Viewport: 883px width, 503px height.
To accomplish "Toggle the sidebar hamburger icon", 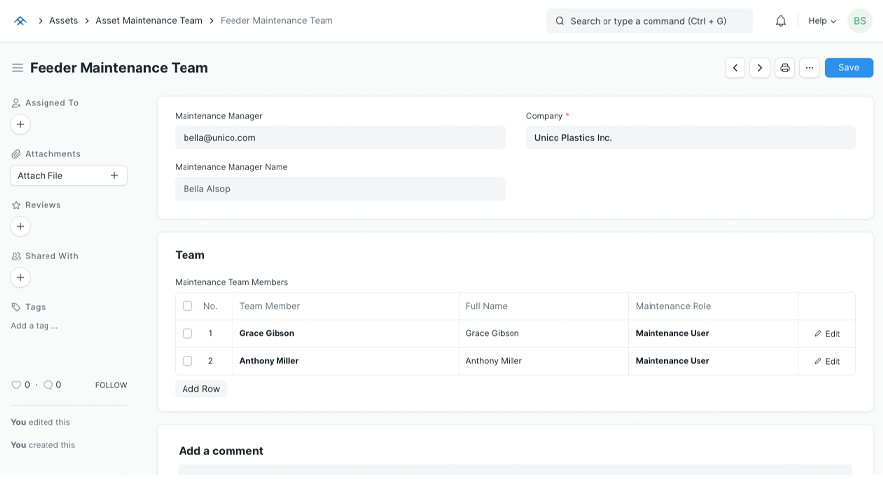I will (17, 68).
